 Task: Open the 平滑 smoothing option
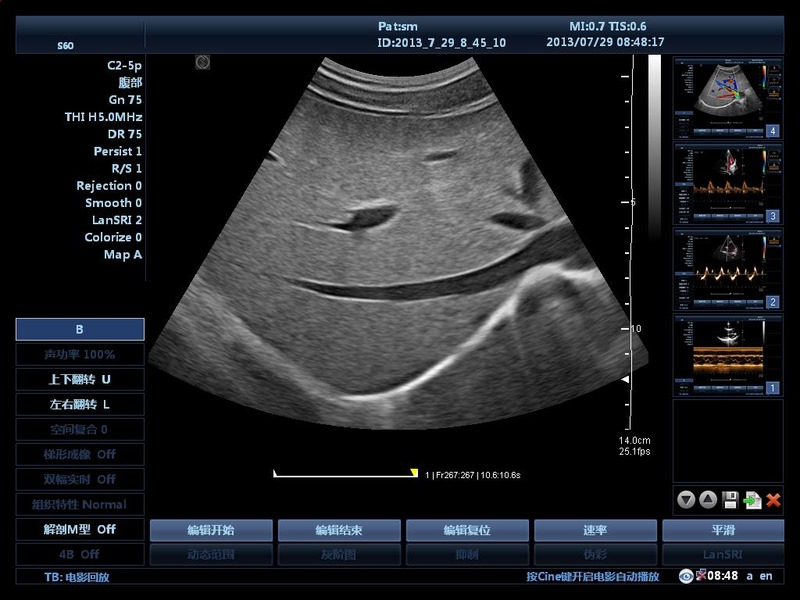tap(723, 530)
